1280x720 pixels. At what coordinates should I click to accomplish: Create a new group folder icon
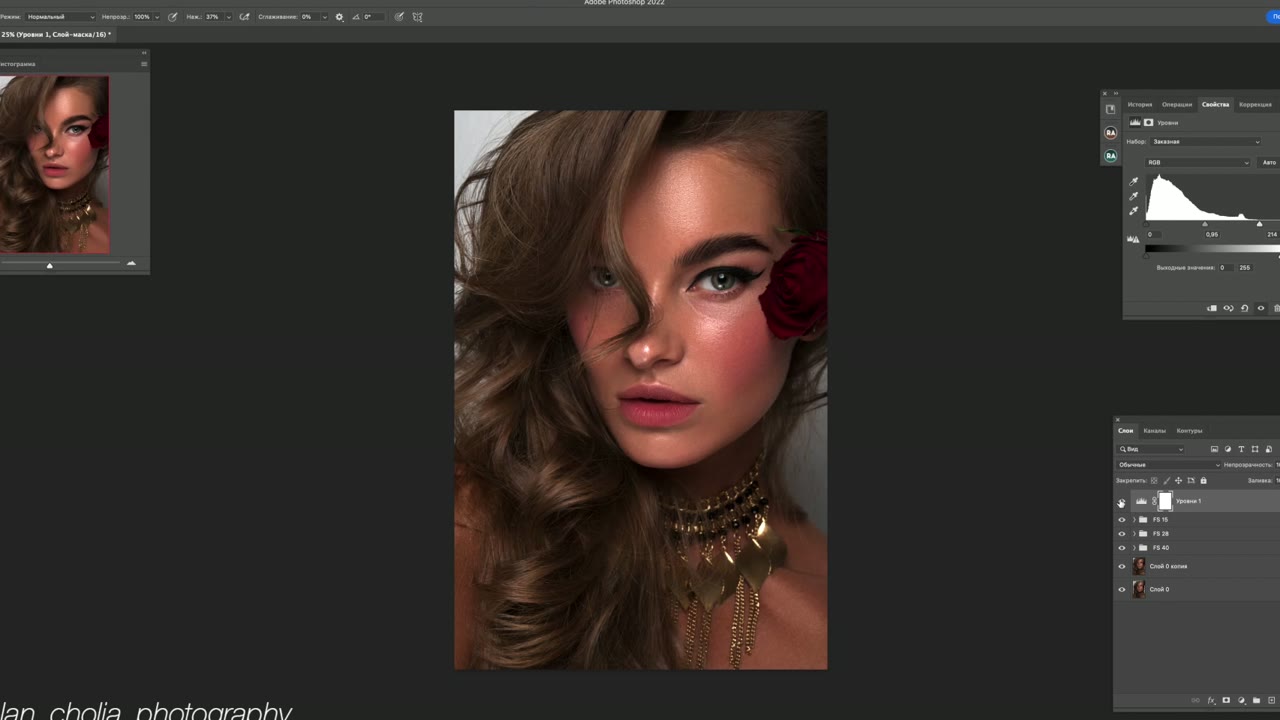[x=1256, y=701]
